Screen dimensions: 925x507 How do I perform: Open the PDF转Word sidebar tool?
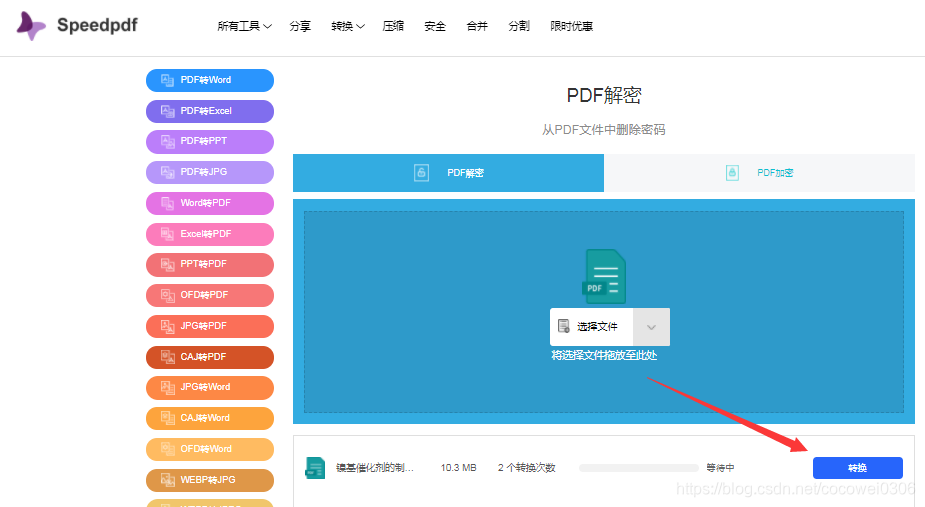point(210,80)
